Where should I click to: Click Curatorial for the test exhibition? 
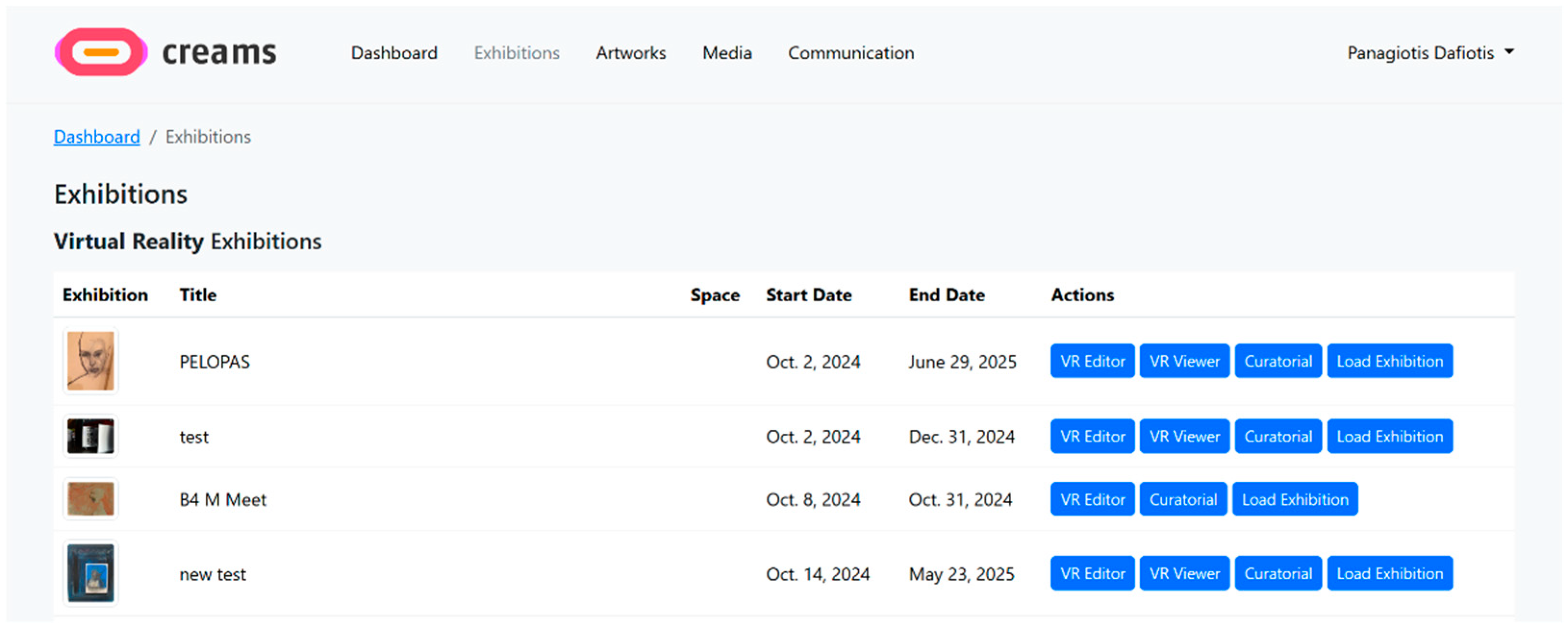1278,436
